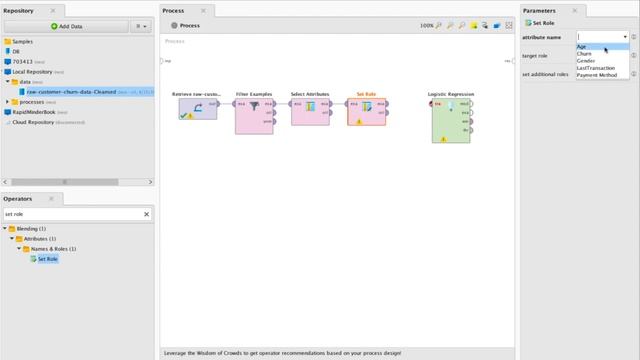
Task: Click the DB repository icon
Action: pyautogui.click(x=7, y=51)
